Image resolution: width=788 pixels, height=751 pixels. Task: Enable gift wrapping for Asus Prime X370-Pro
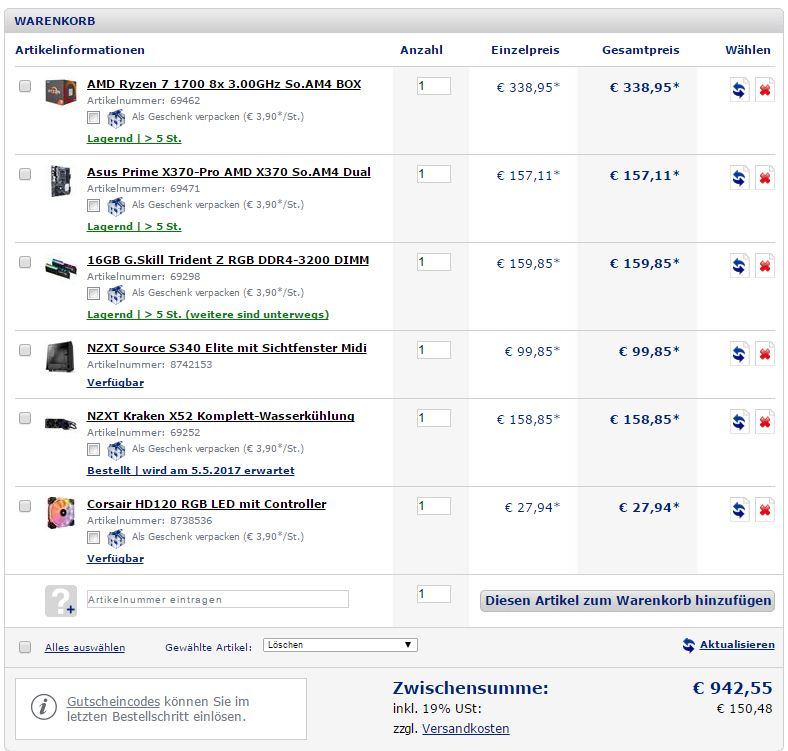click(x=93, y=205)
